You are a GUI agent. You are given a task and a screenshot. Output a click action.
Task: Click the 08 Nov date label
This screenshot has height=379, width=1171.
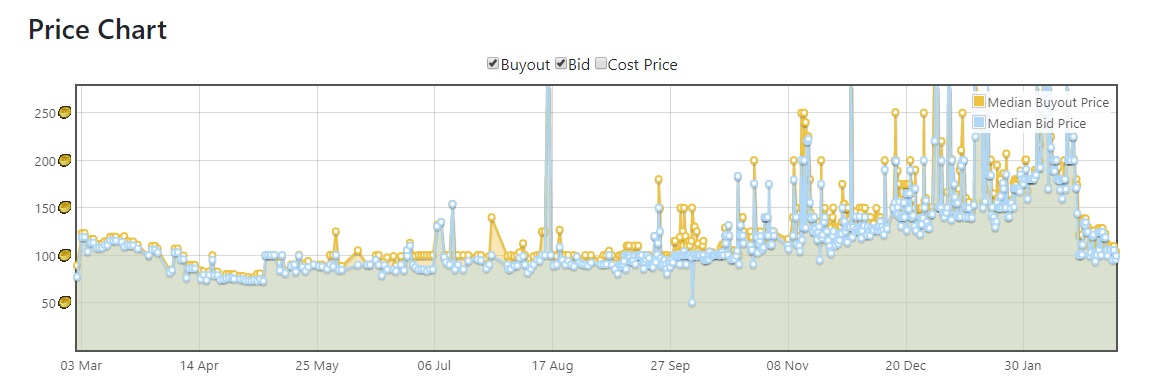click(x=788, y=366)
